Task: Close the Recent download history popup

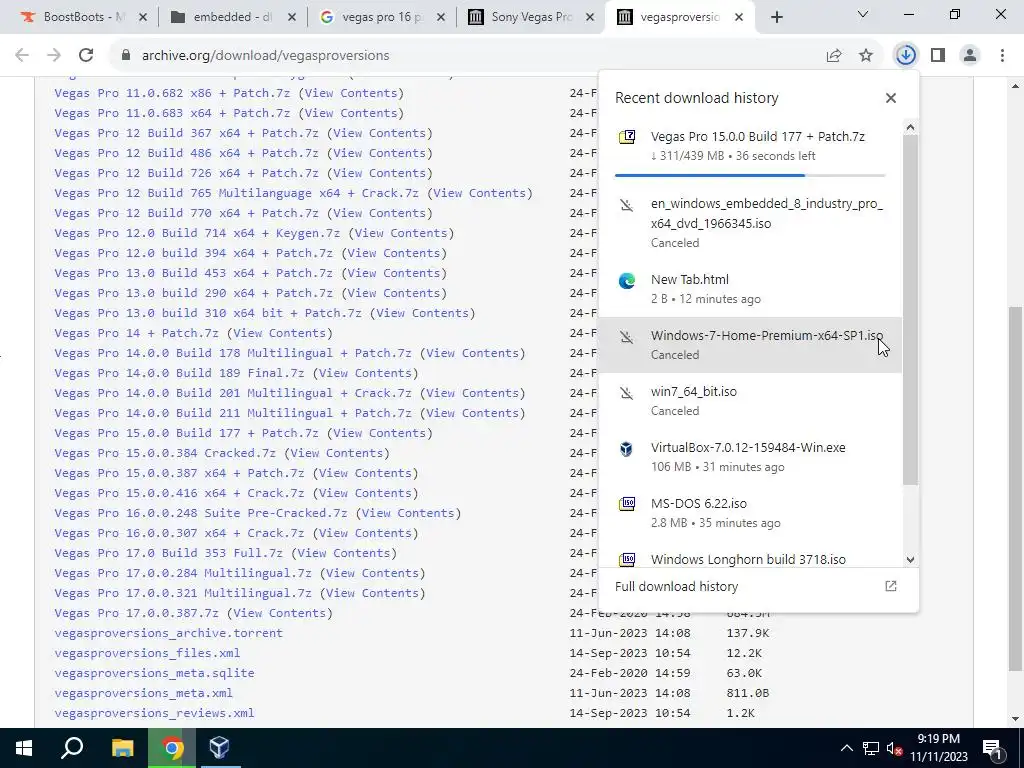Action: [891, 98]
